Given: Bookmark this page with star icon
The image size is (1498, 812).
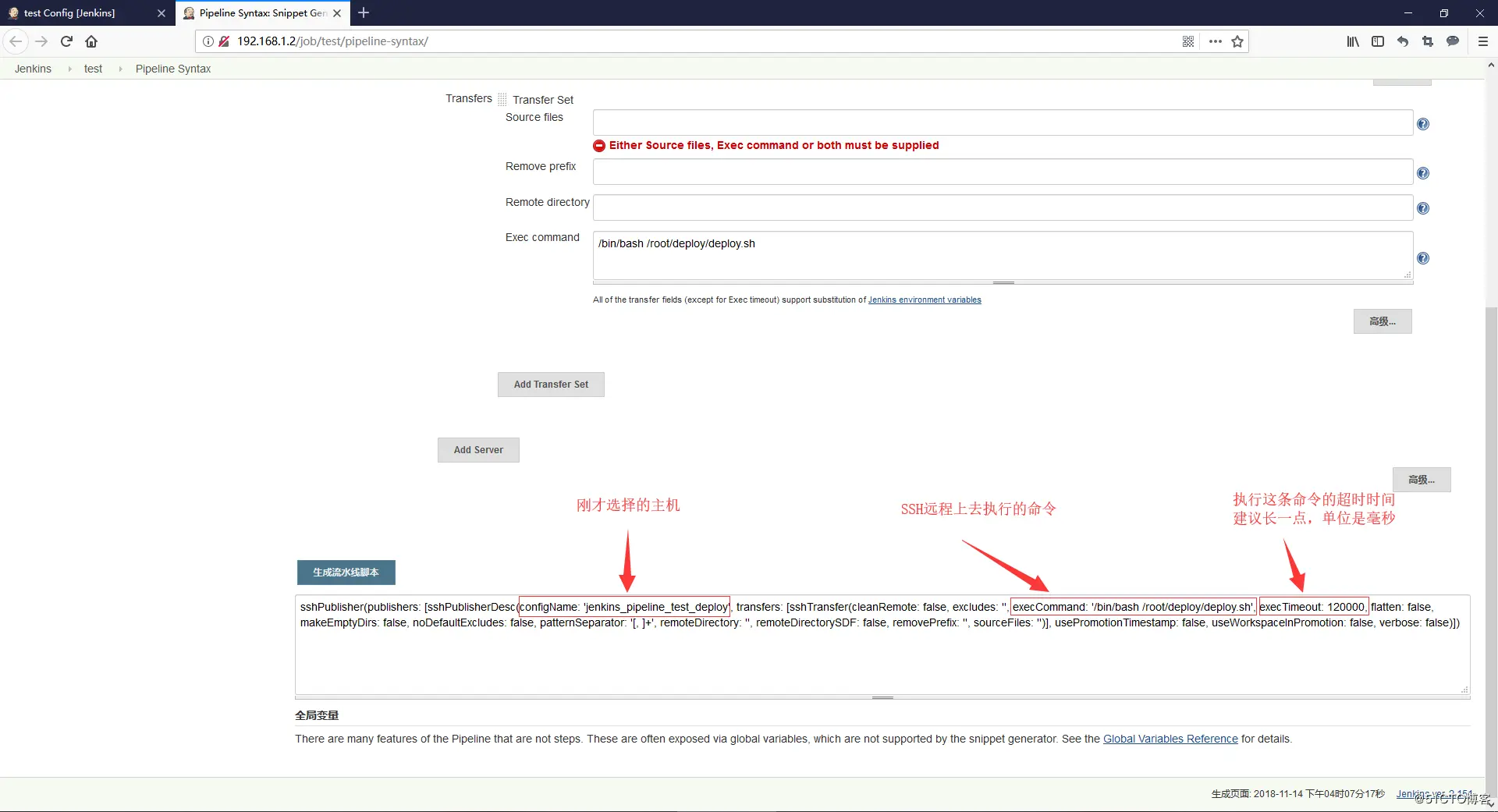Looking at the screenshot, I should 1237,41.
